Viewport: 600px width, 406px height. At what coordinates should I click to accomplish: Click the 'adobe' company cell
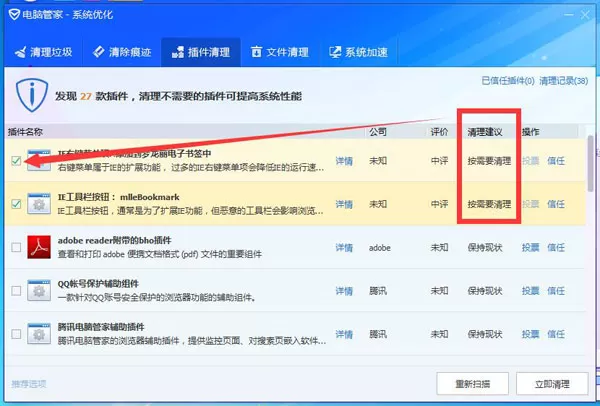click(x=380, y=248)
